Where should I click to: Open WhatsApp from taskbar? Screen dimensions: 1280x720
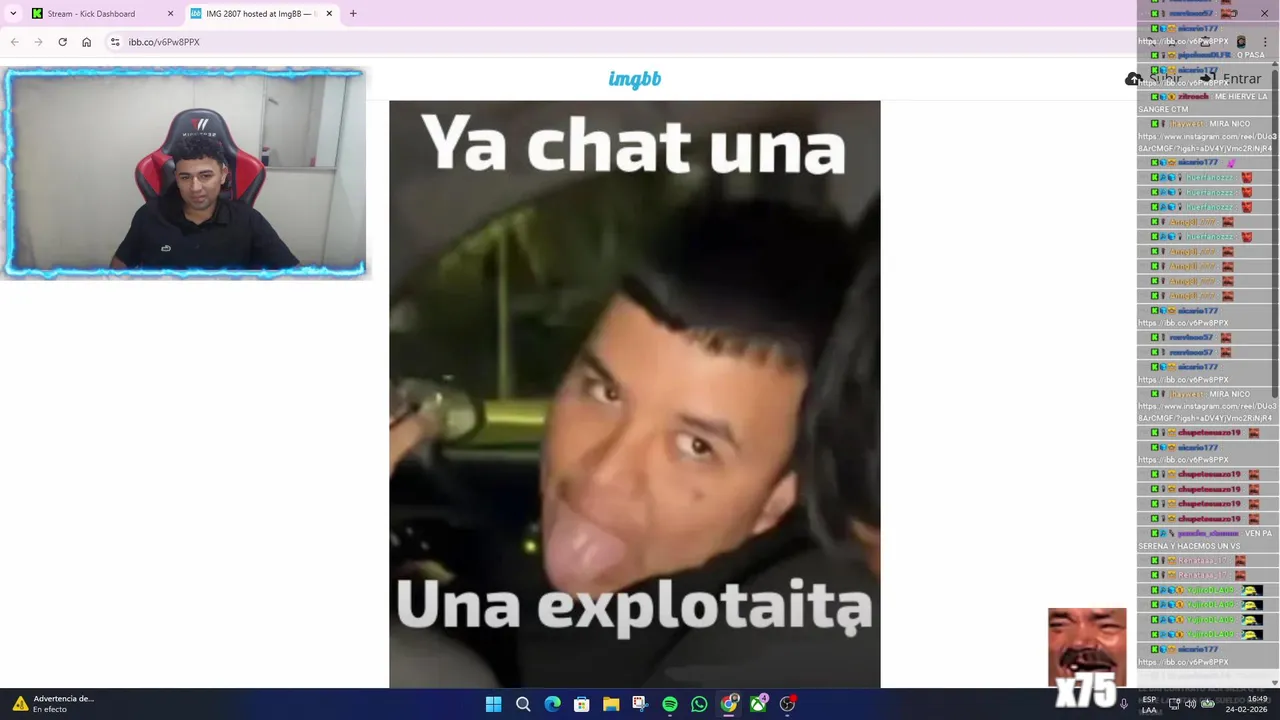click(x=699, y=704)
